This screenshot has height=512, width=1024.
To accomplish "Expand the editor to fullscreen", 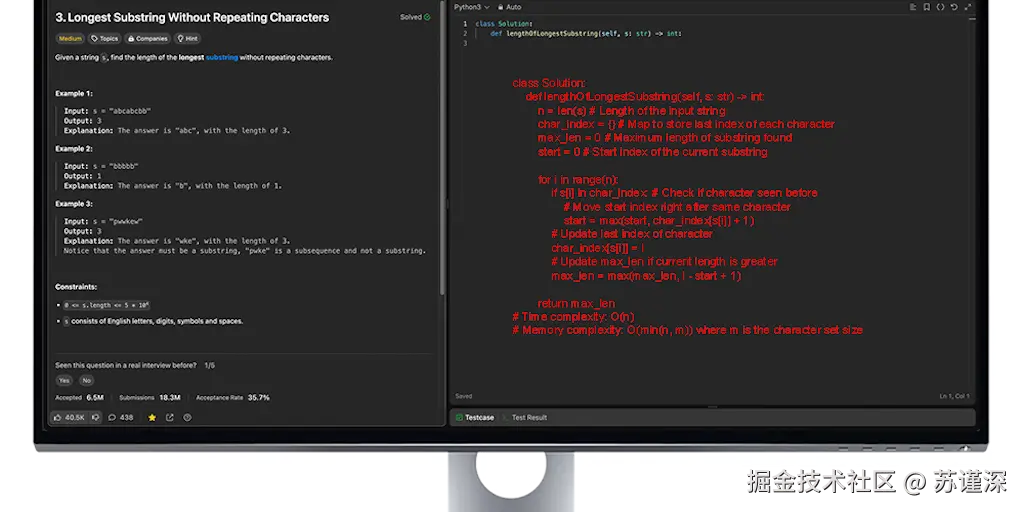I will 967,7.
